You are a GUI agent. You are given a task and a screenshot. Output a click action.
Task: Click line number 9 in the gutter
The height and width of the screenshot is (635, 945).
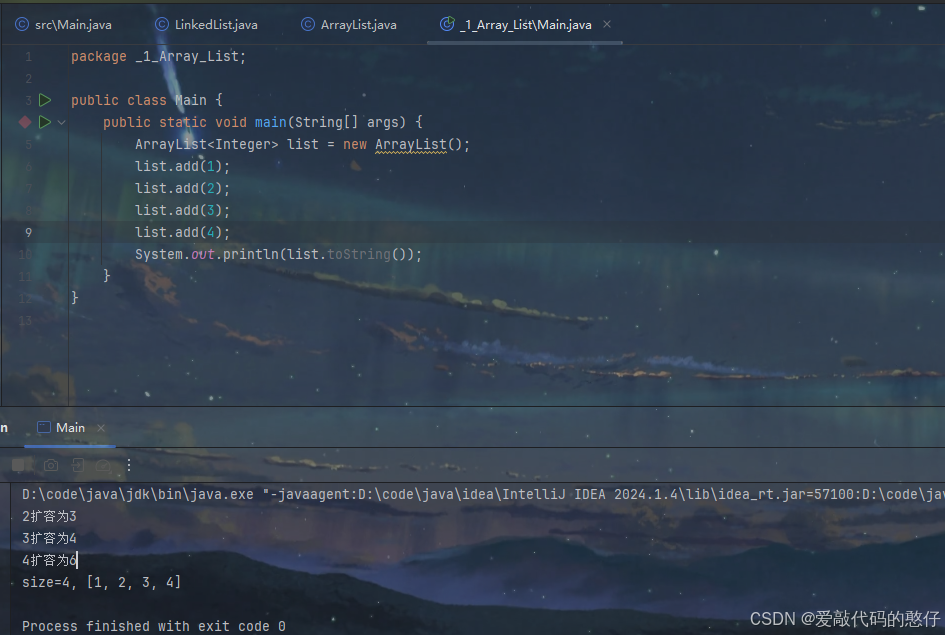(28, 233)
